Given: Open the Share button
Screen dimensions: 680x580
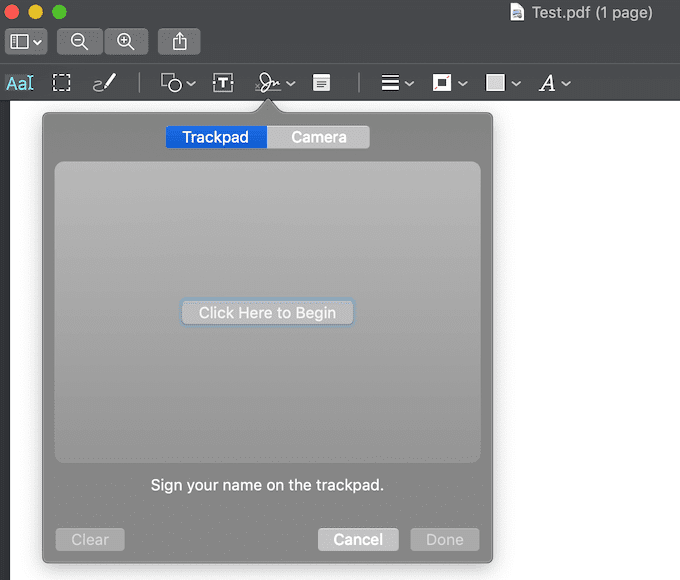Looking at the screenshot, I should (x=179, y=42).
